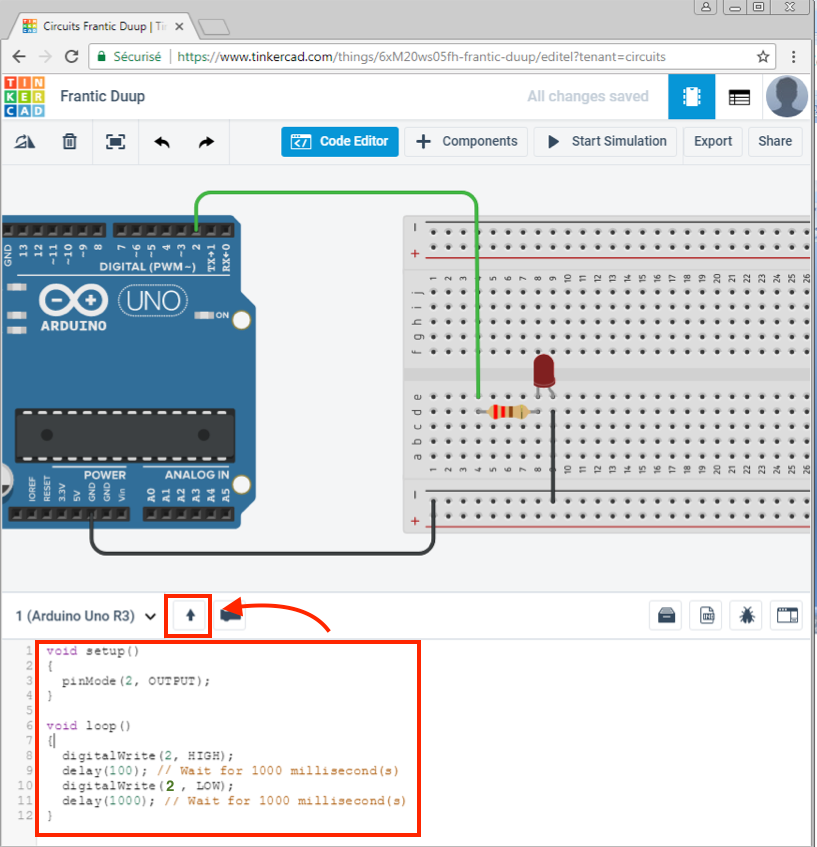Select the Circuits Frantic Duup browser tab

[x=102, y=26]
